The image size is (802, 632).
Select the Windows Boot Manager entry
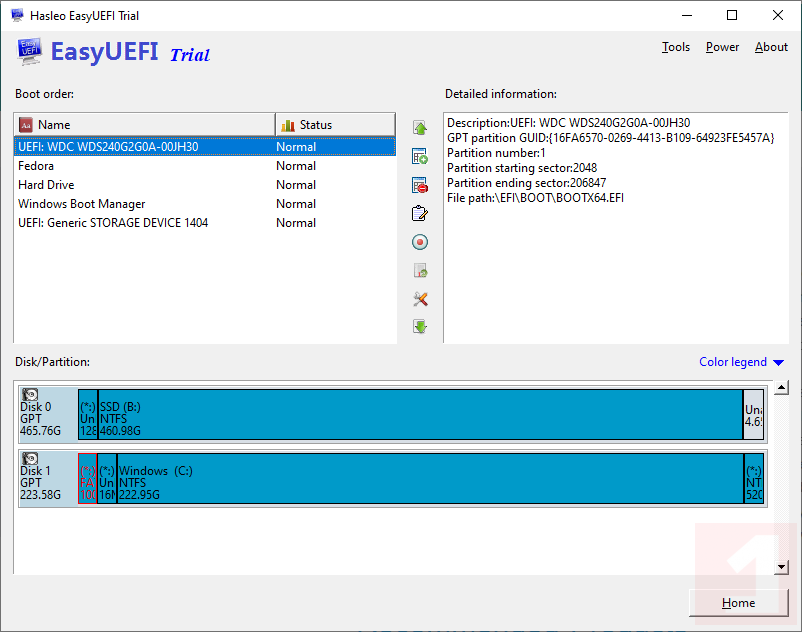(x=205, y=204)
